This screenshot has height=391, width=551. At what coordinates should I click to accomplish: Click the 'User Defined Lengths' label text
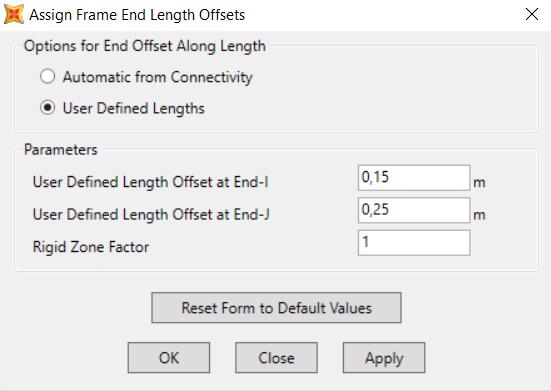click(x=134, y=108)
